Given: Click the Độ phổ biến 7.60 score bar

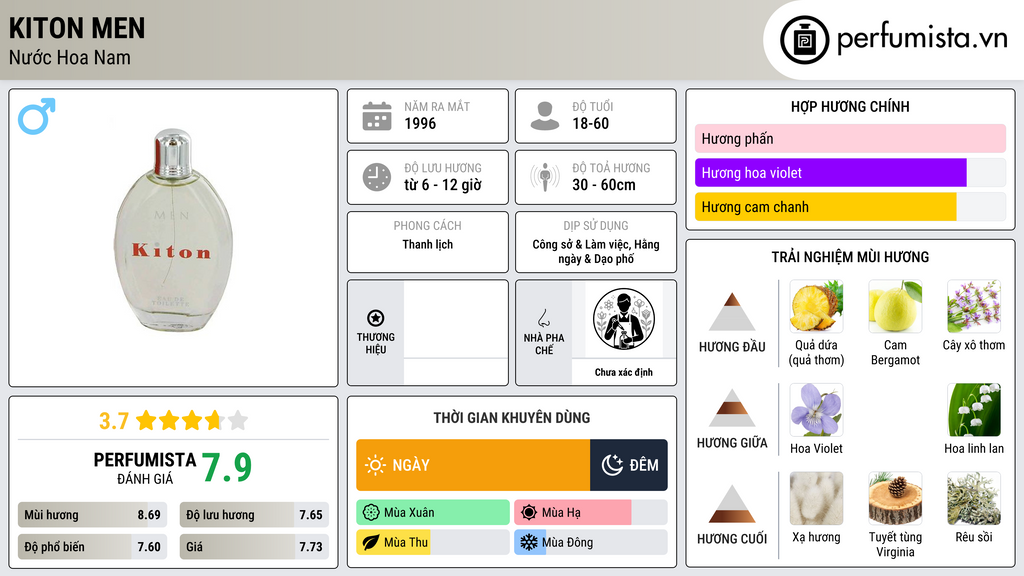Looking at the screenshot, I should (93, 547).
